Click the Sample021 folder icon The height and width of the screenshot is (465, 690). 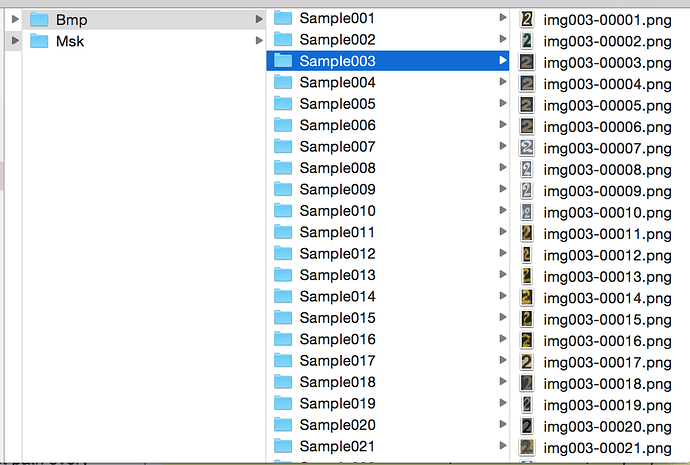click(283, 446)
